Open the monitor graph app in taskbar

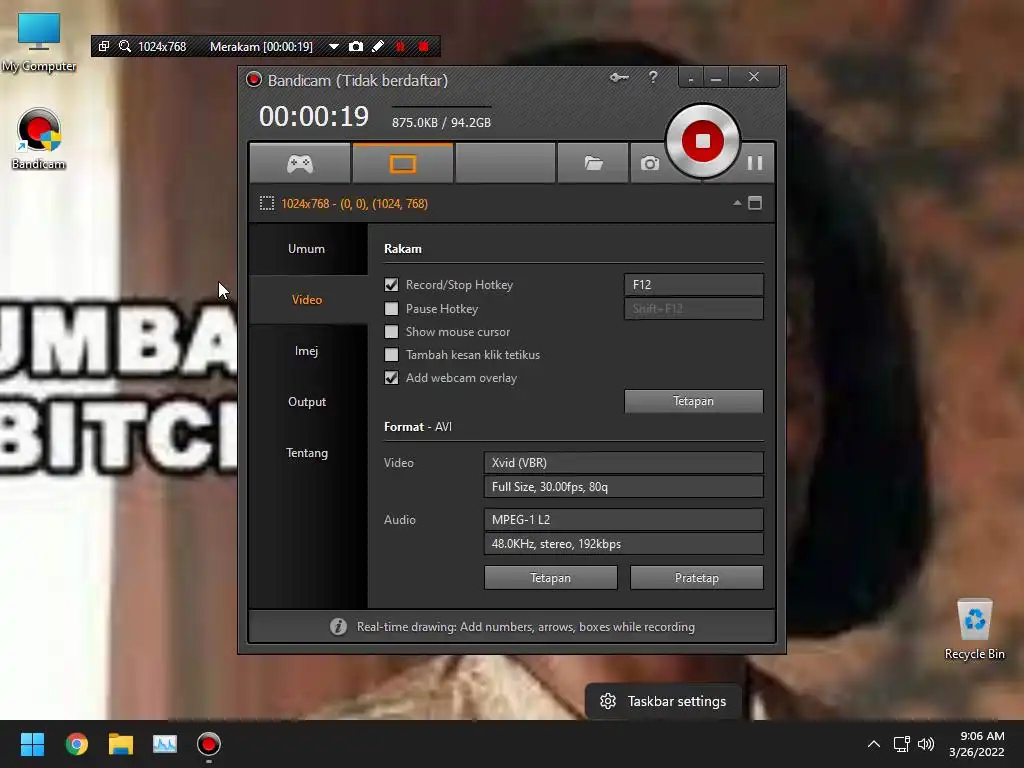tap(165, 744)
